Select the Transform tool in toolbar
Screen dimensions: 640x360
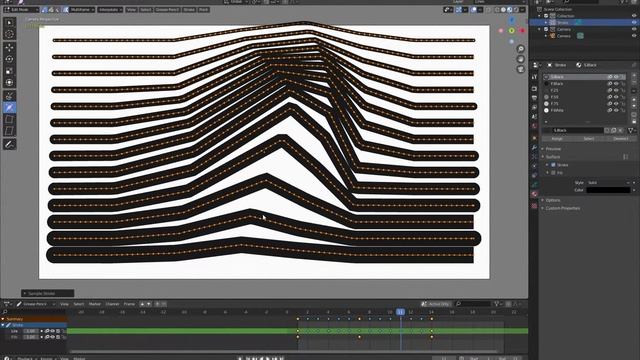point(9,82)
